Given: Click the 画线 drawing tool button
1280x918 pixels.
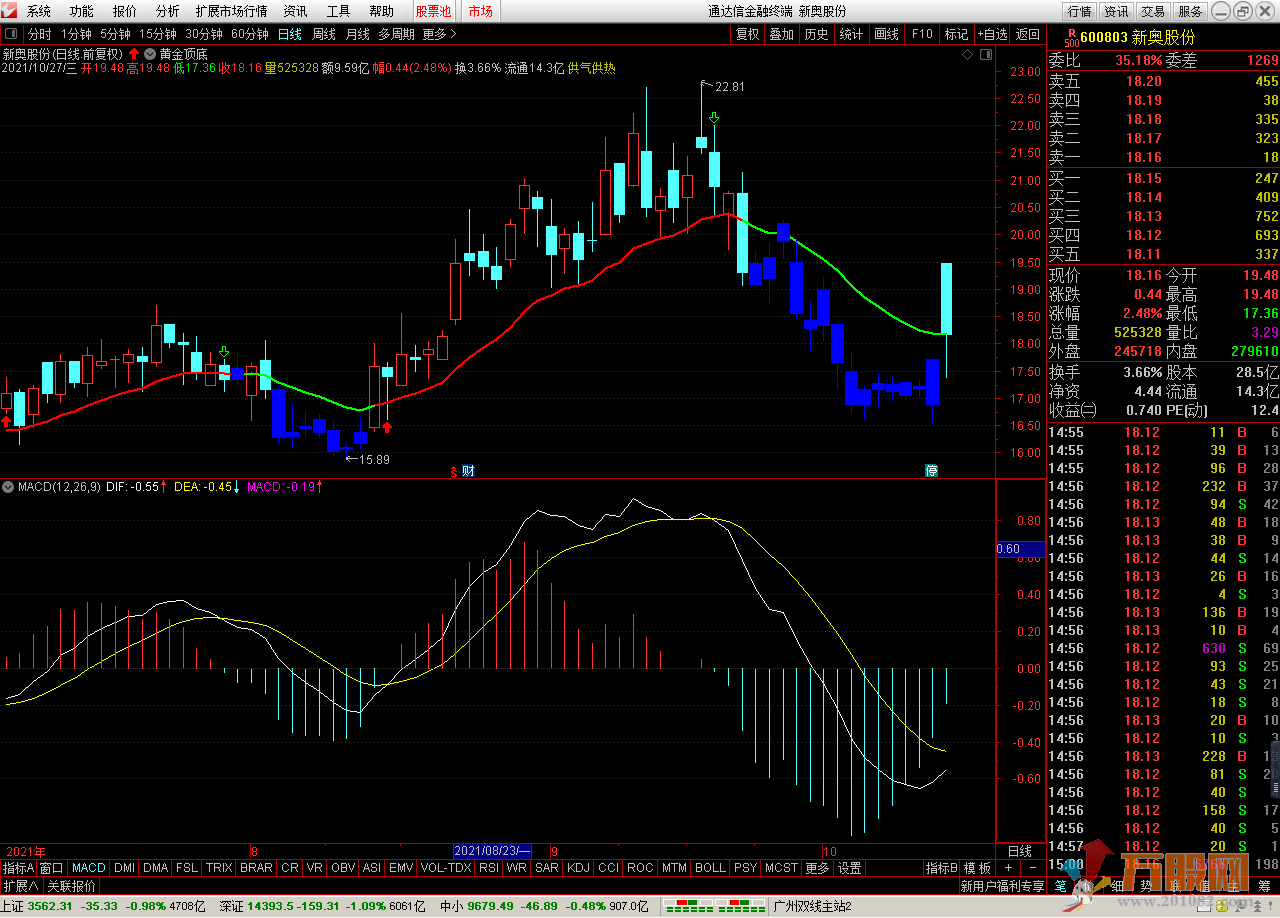Looking at the screenshot, I should (x=887, y=34).
